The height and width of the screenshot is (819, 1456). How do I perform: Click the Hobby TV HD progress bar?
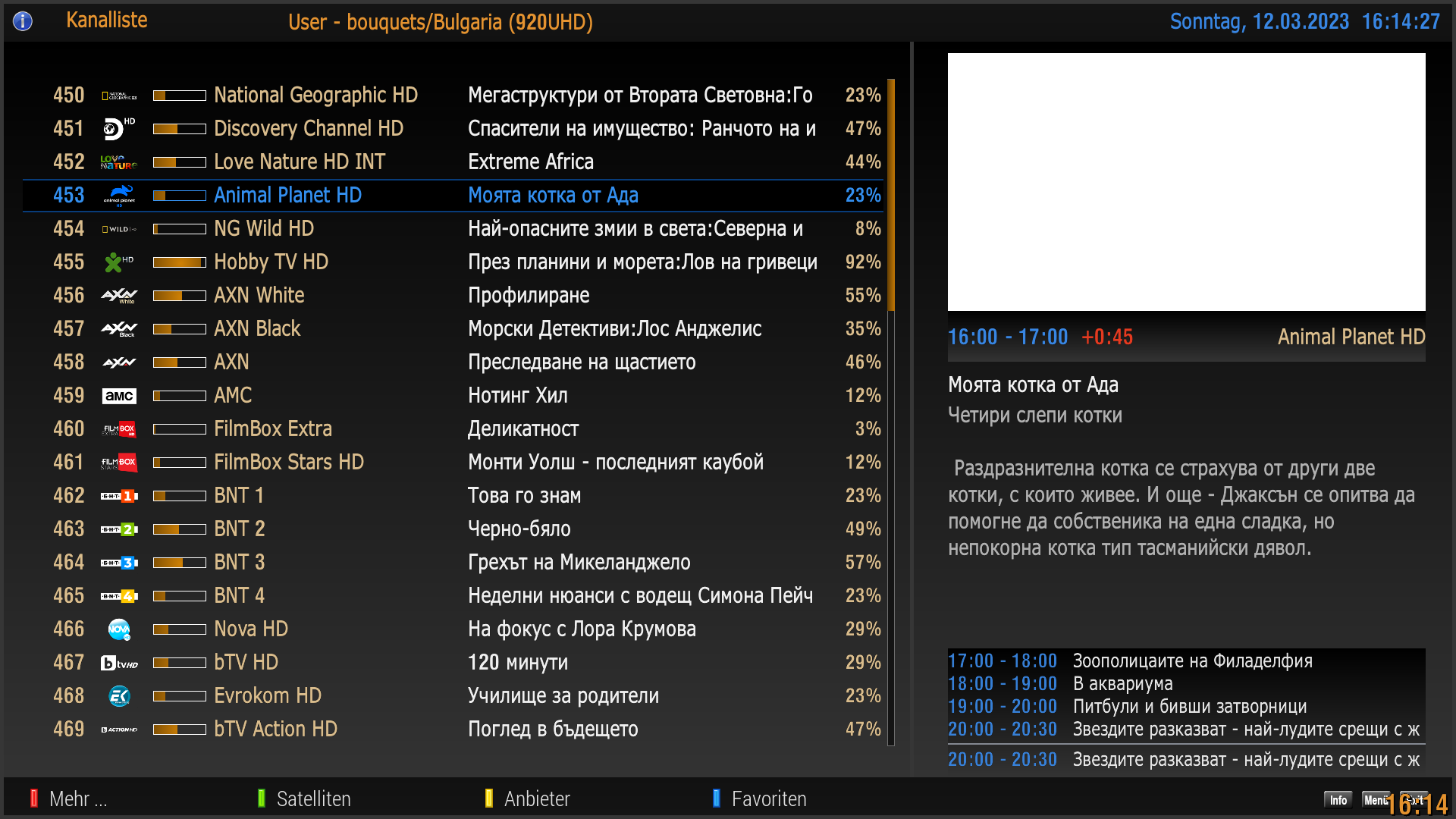tap(179, 262)
